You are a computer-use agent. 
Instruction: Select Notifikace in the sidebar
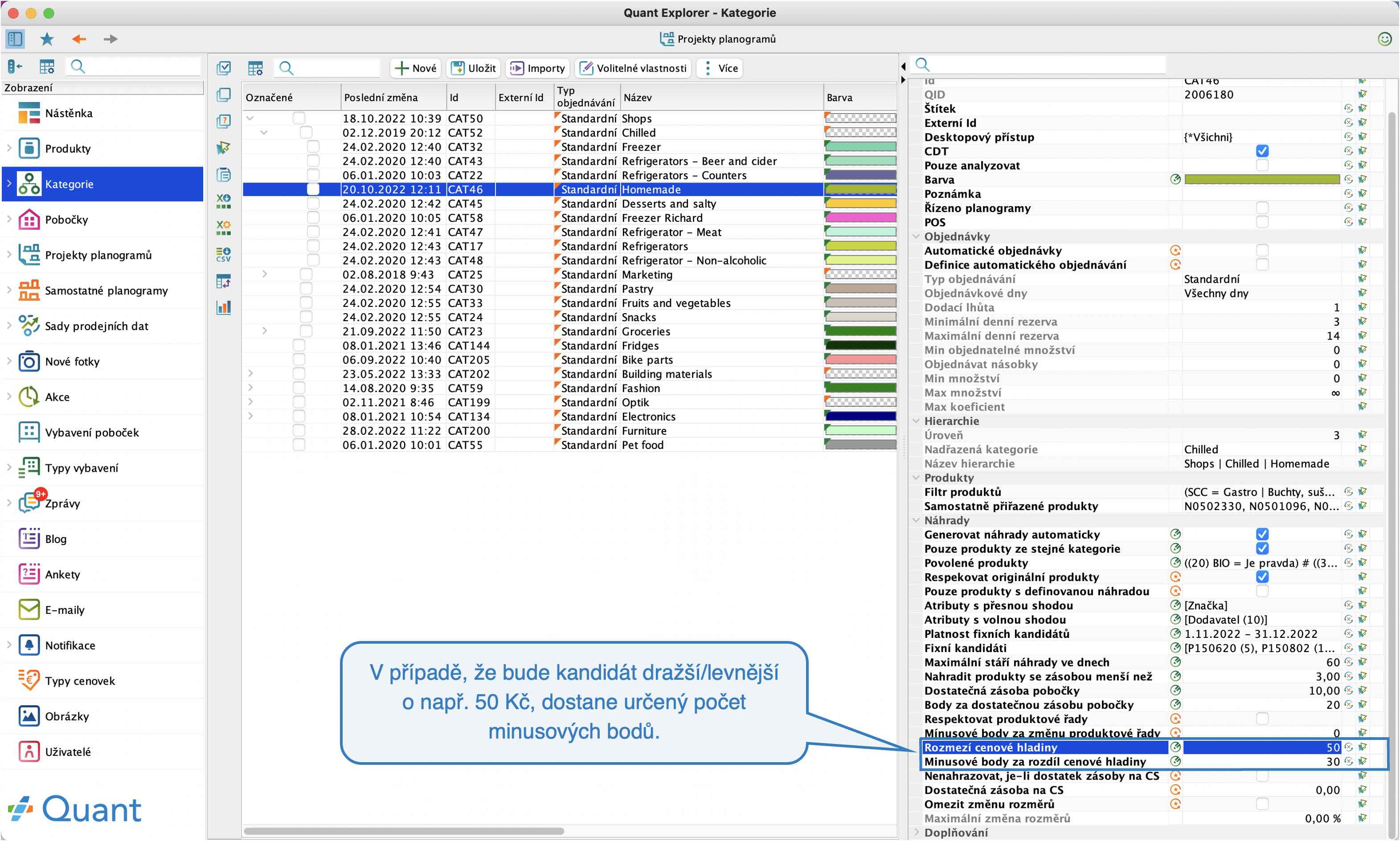click(102, 645)
